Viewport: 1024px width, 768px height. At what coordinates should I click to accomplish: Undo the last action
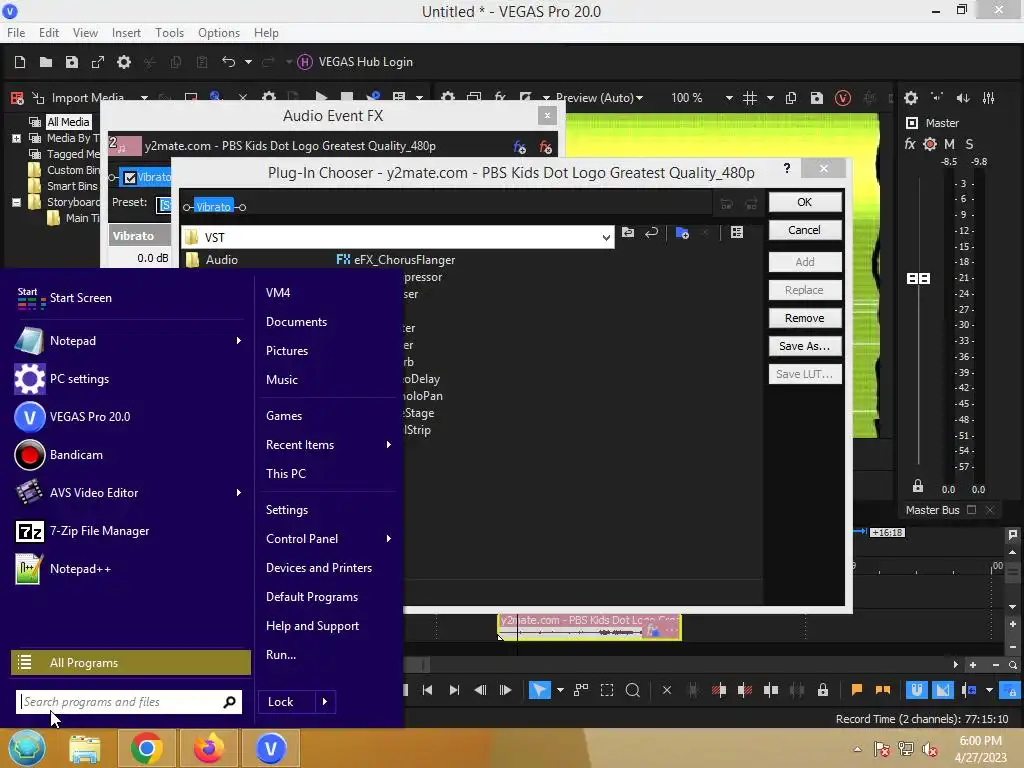point(229,62)
